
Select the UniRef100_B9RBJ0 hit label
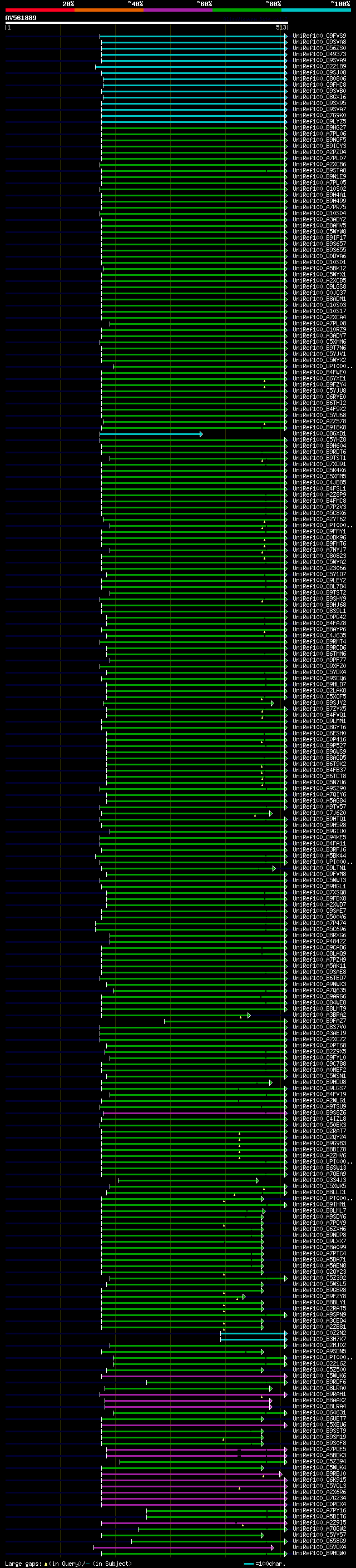[319, 1473]
